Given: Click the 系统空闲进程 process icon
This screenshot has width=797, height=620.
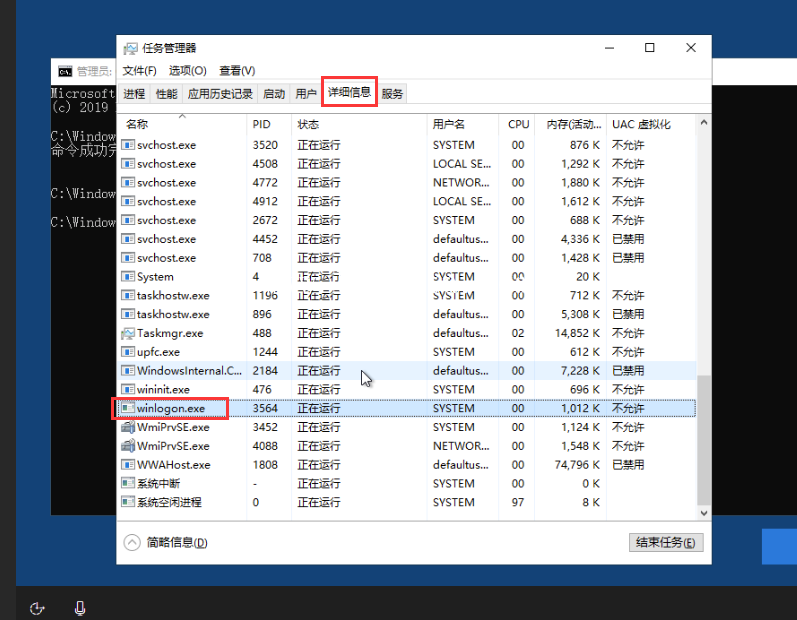Looking at the screenshot, I should (x=128, y=502).
